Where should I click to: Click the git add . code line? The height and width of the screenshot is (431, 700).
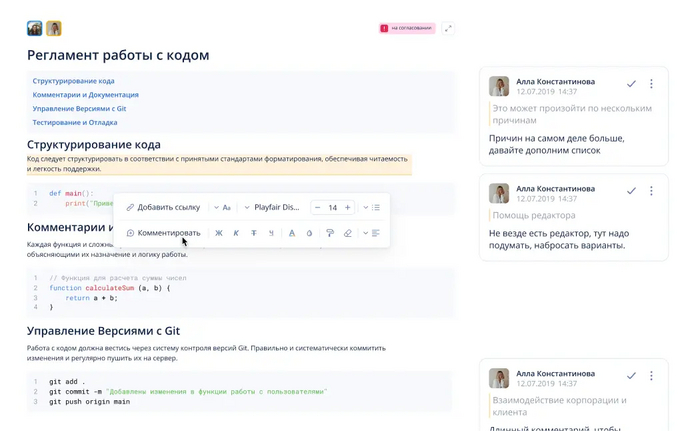tap(67, 382)
